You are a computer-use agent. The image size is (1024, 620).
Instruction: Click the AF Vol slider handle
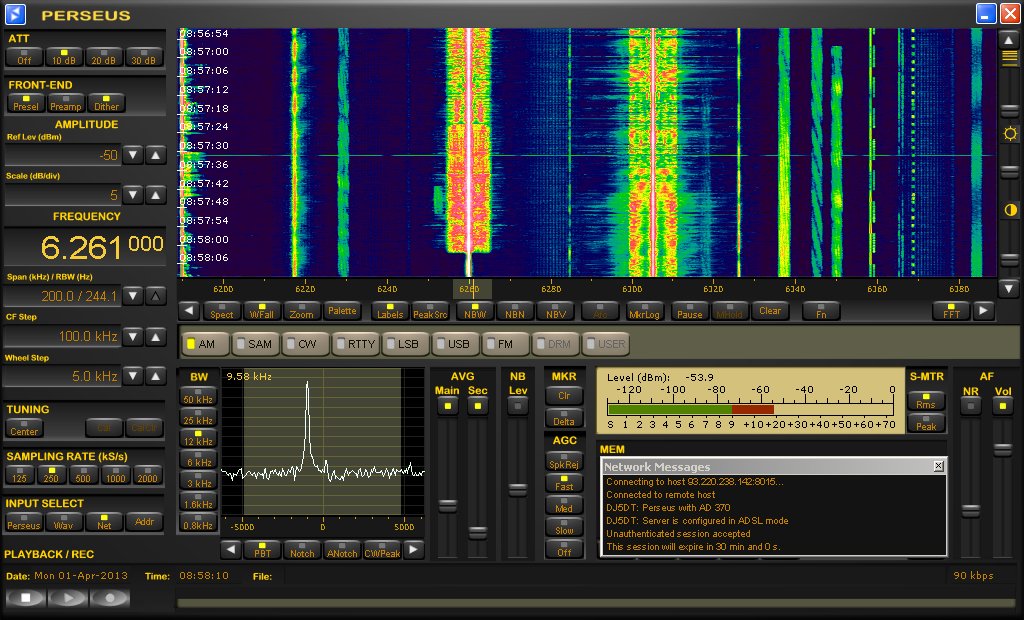[1001, 449]
